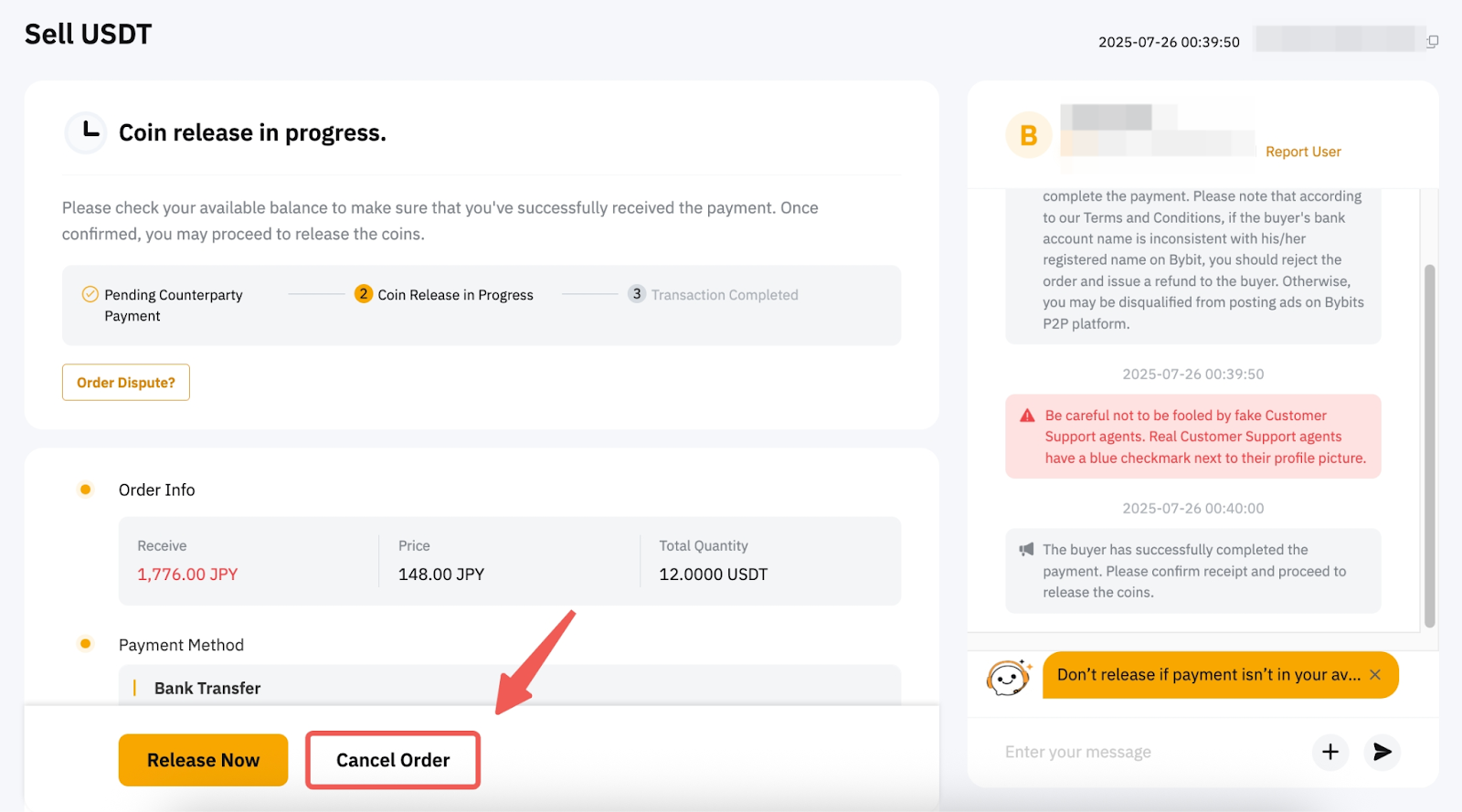Click the step 3 Transaction Completed badge
Screen dimensions: 1462x812
[637, 294]
